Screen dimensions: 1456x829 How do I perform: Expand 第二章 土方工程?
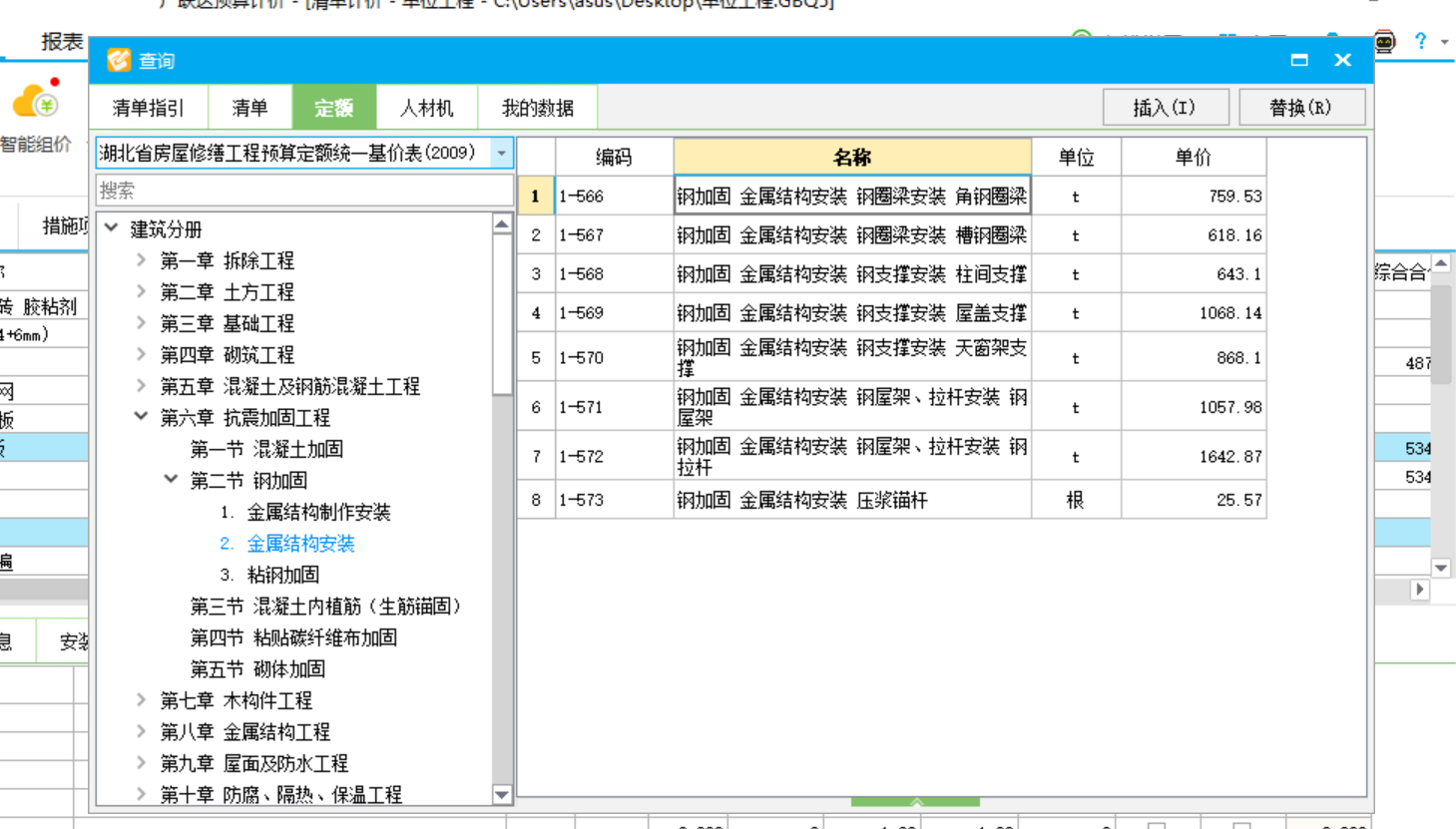141,291
